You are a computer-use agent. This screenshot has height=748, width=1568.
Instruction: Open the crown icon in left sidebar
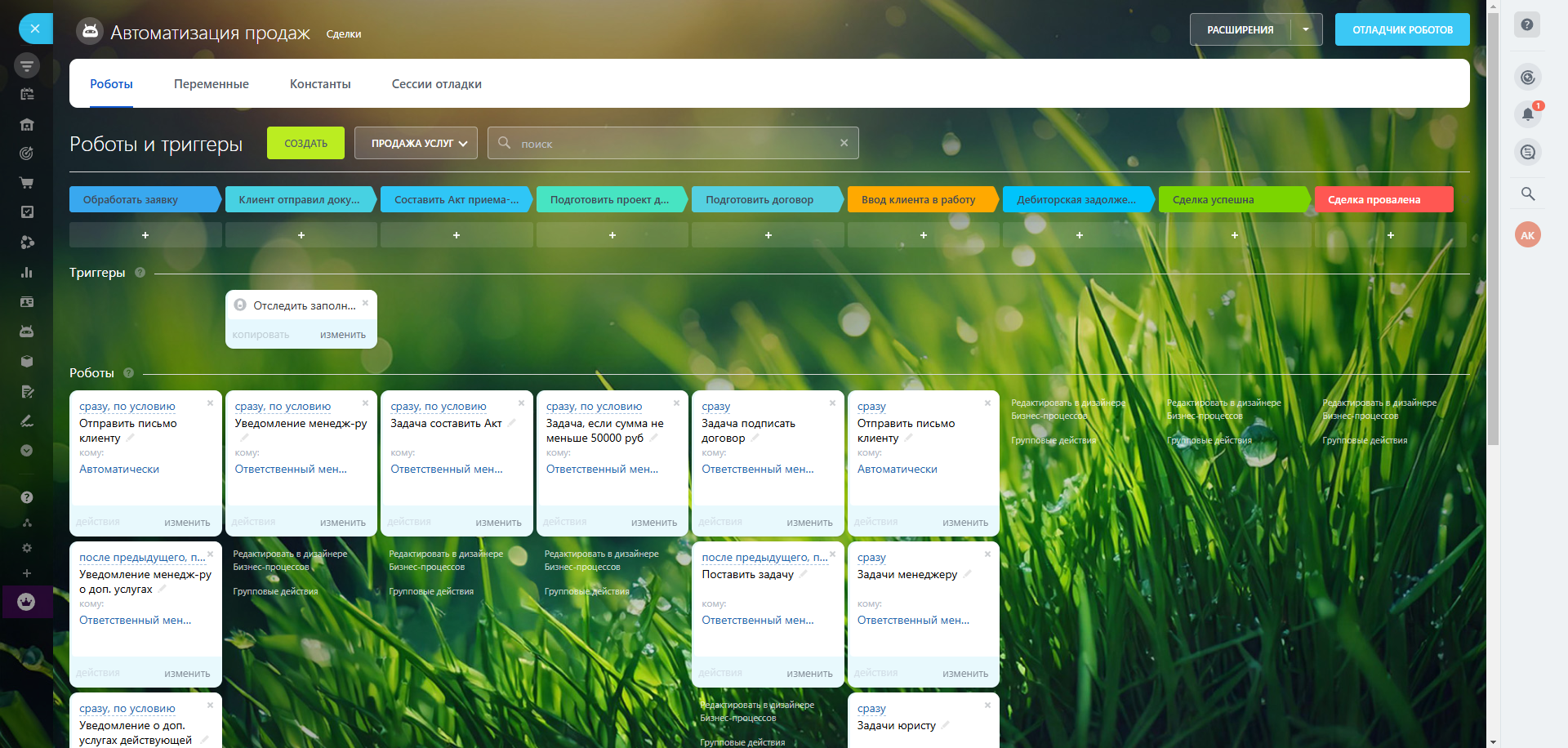click(x=27, y=602)
